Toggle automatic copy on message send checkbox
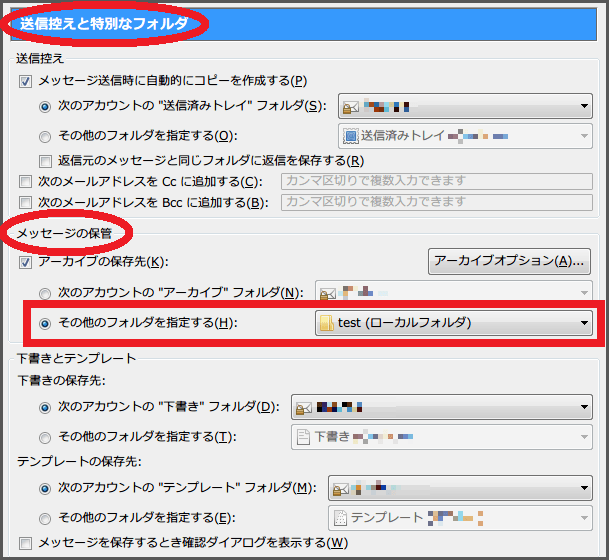The height and width of the screenshot is (560, 609). coord(26,81)
